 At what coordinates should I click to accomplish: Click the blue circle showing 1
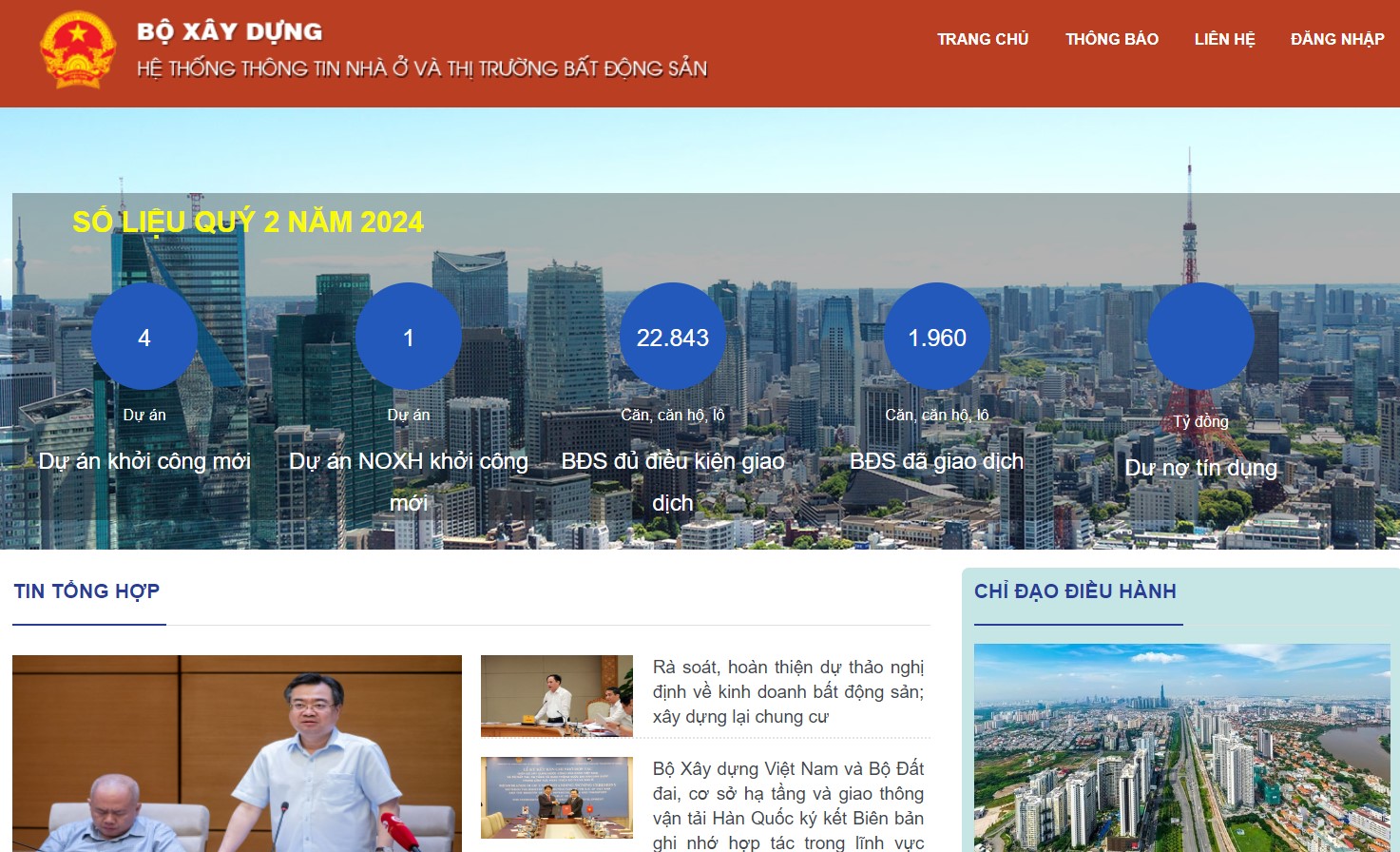pos(409,337)
